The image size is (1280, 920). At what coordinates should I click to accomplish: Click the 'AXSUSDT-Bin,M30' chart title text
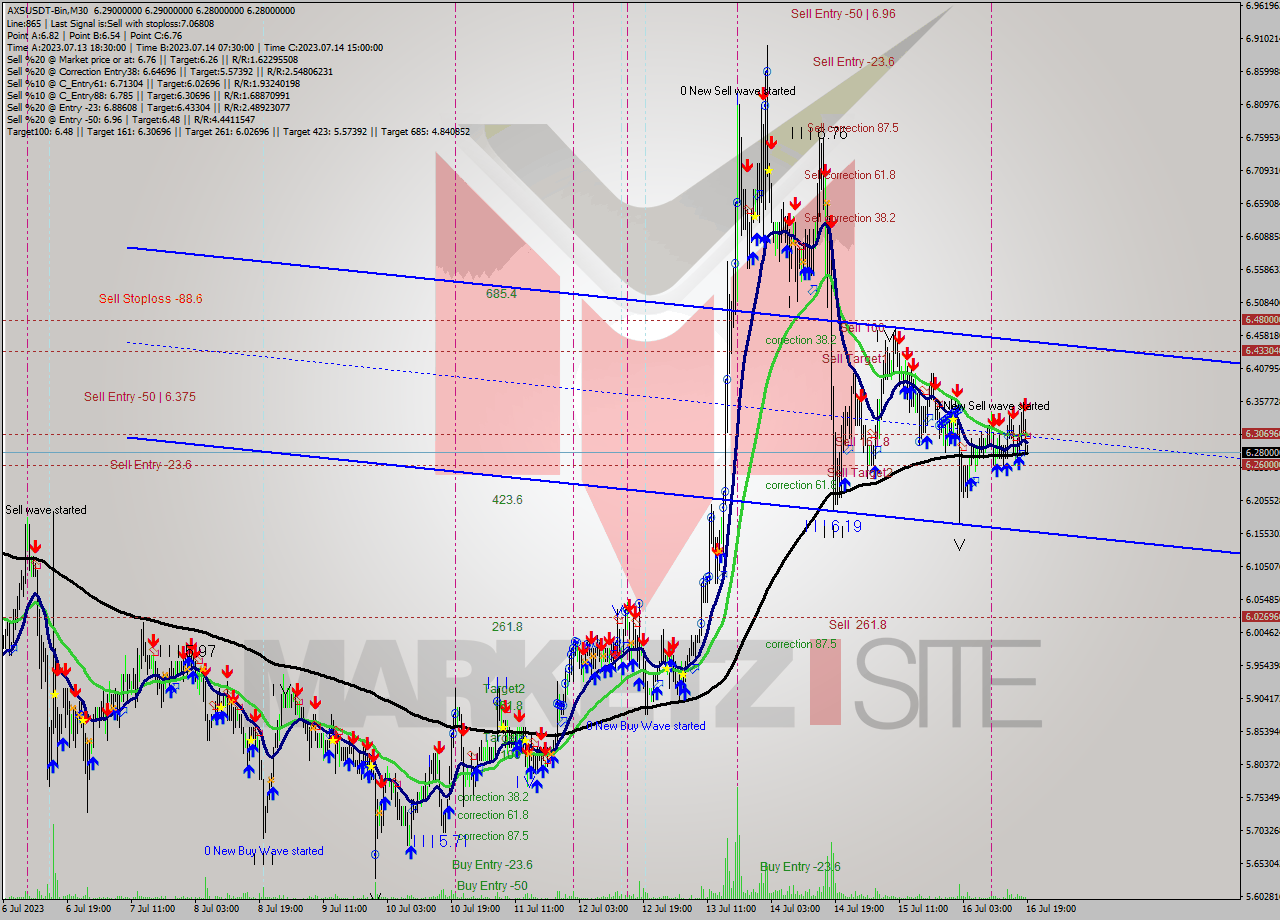coord(47,10)
